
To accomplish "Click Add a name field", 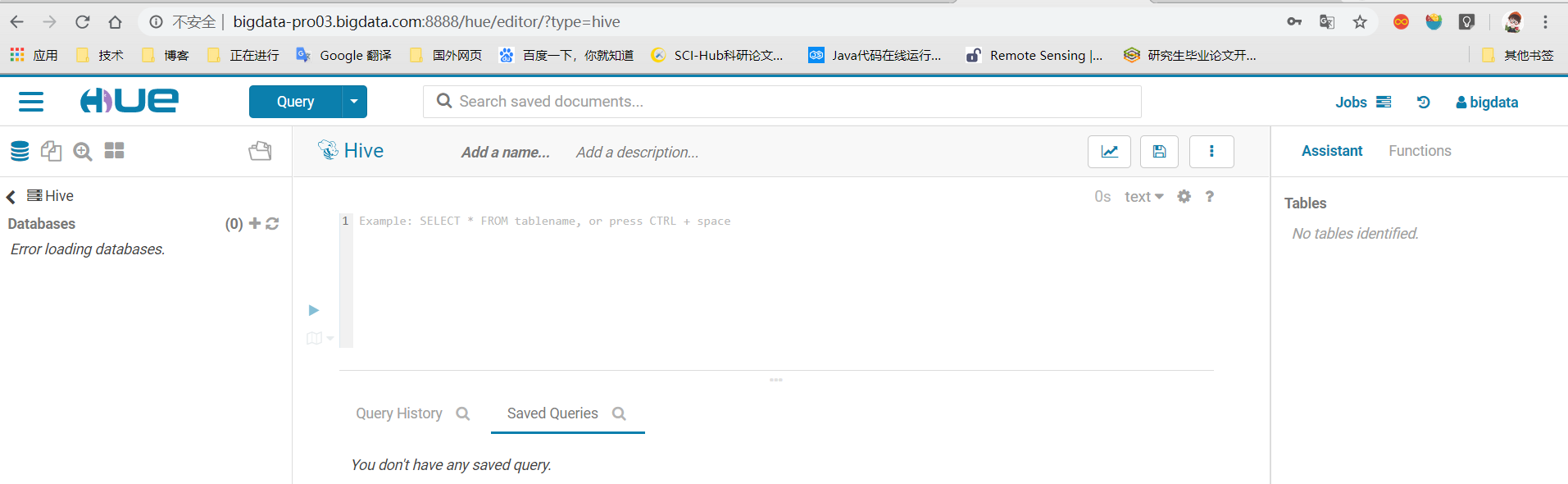I will [x=506, y=153].
